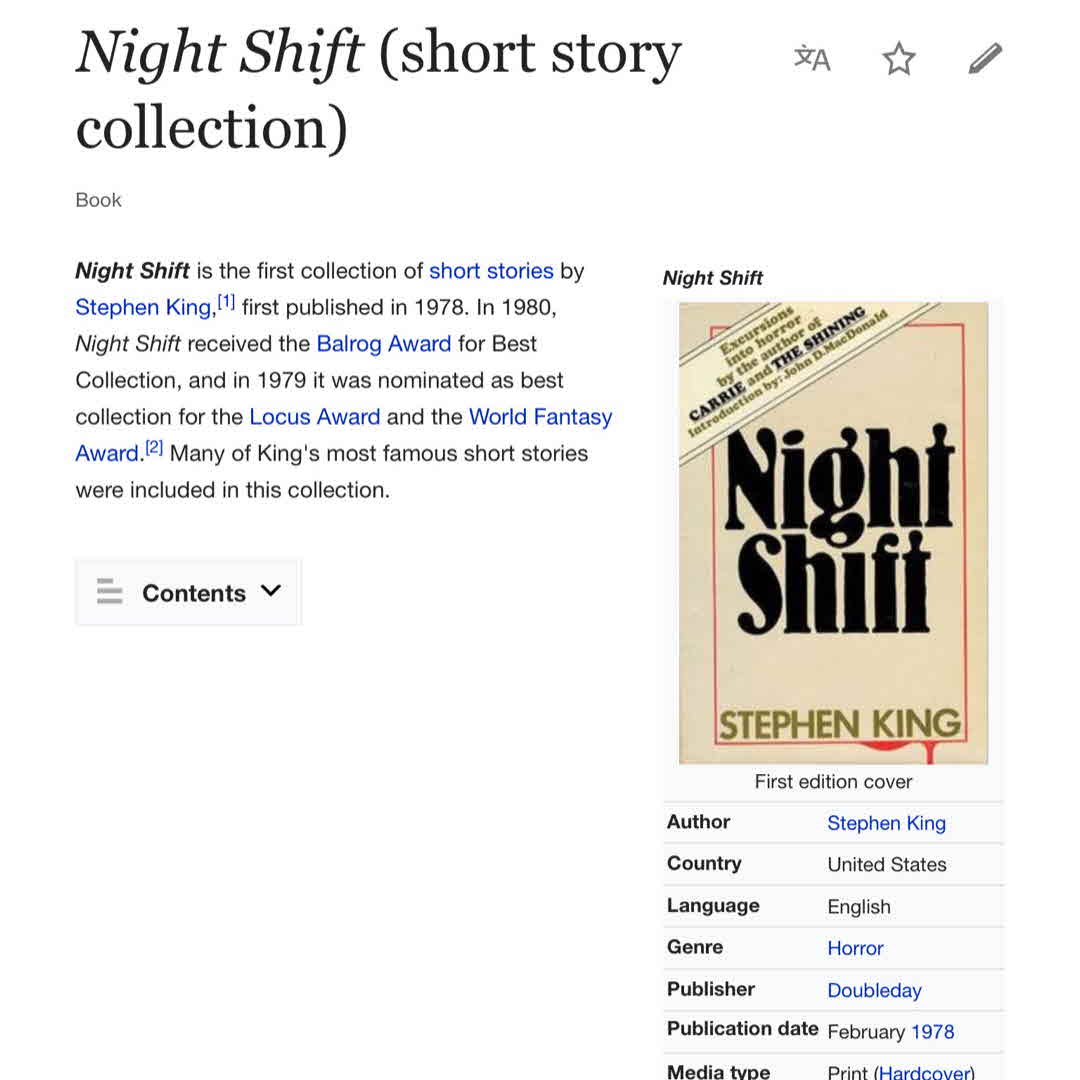Image resolution: width=1080 pixels, height=1080 pixels.
Task: Click the Horror genre link
Action: click(855, 948)
